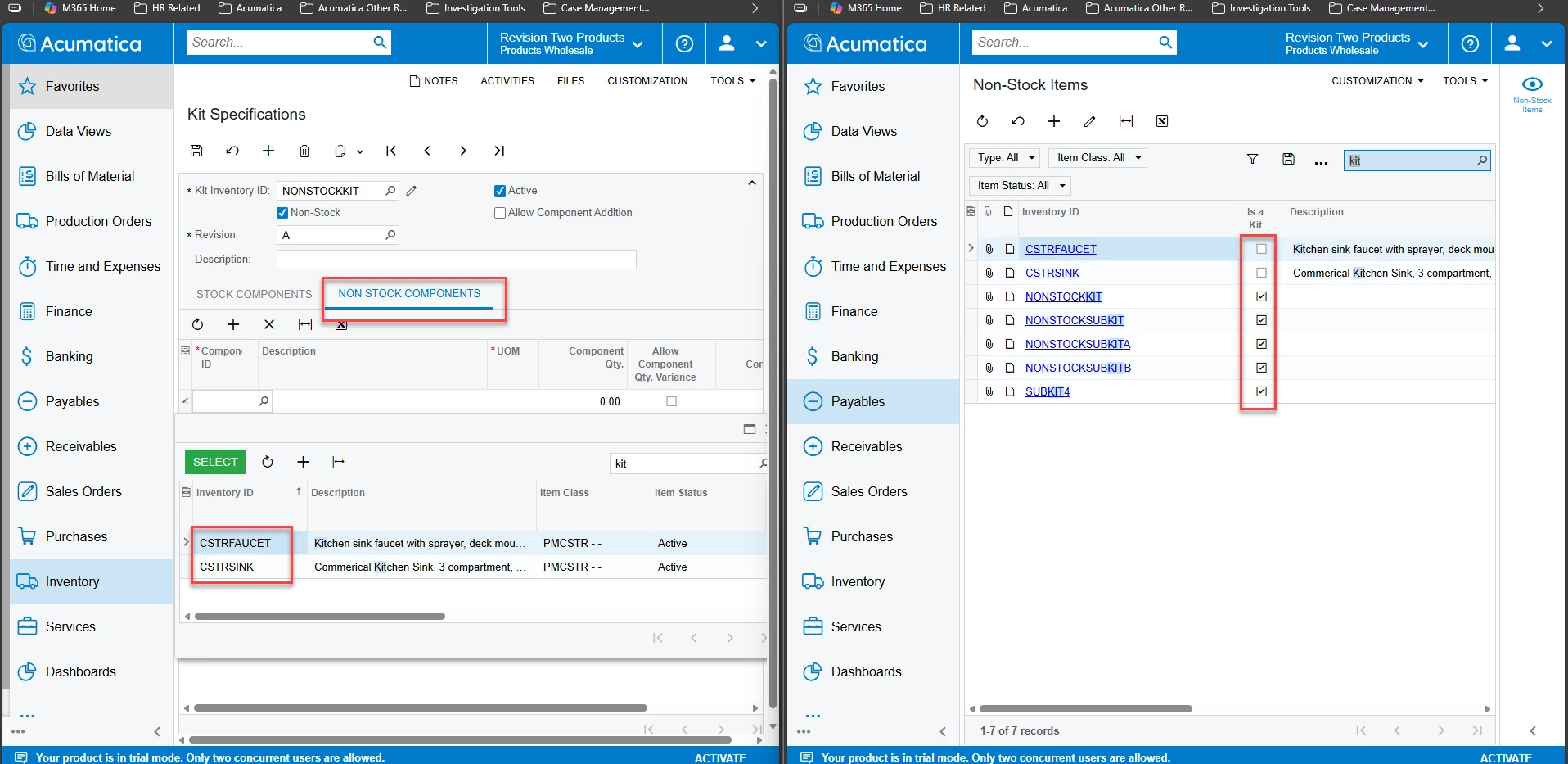Export Non-Stock Items list to Excel
The height and width of the screenshot is (764, 1568).
(1162, 121)
